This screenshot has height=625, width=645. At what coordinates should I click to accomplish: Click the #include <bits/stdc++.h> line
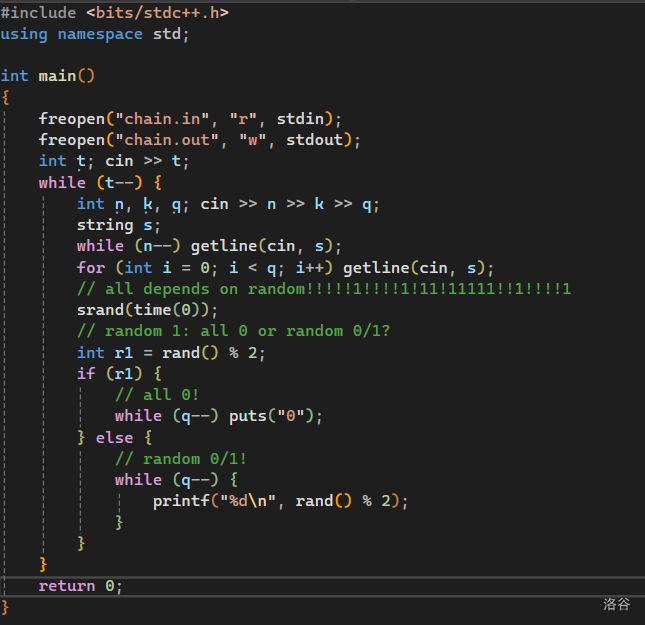[x=114, y=12]
